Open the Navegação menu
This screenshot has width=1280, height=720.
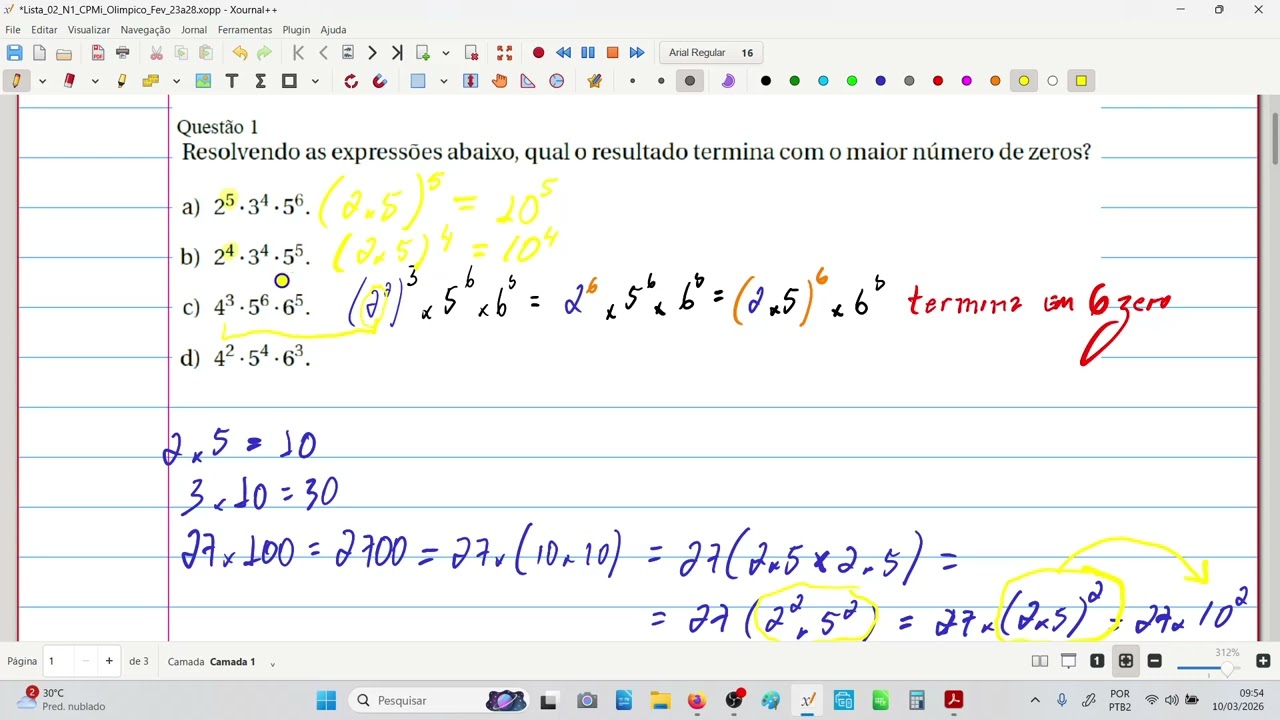tap(146, 30)
